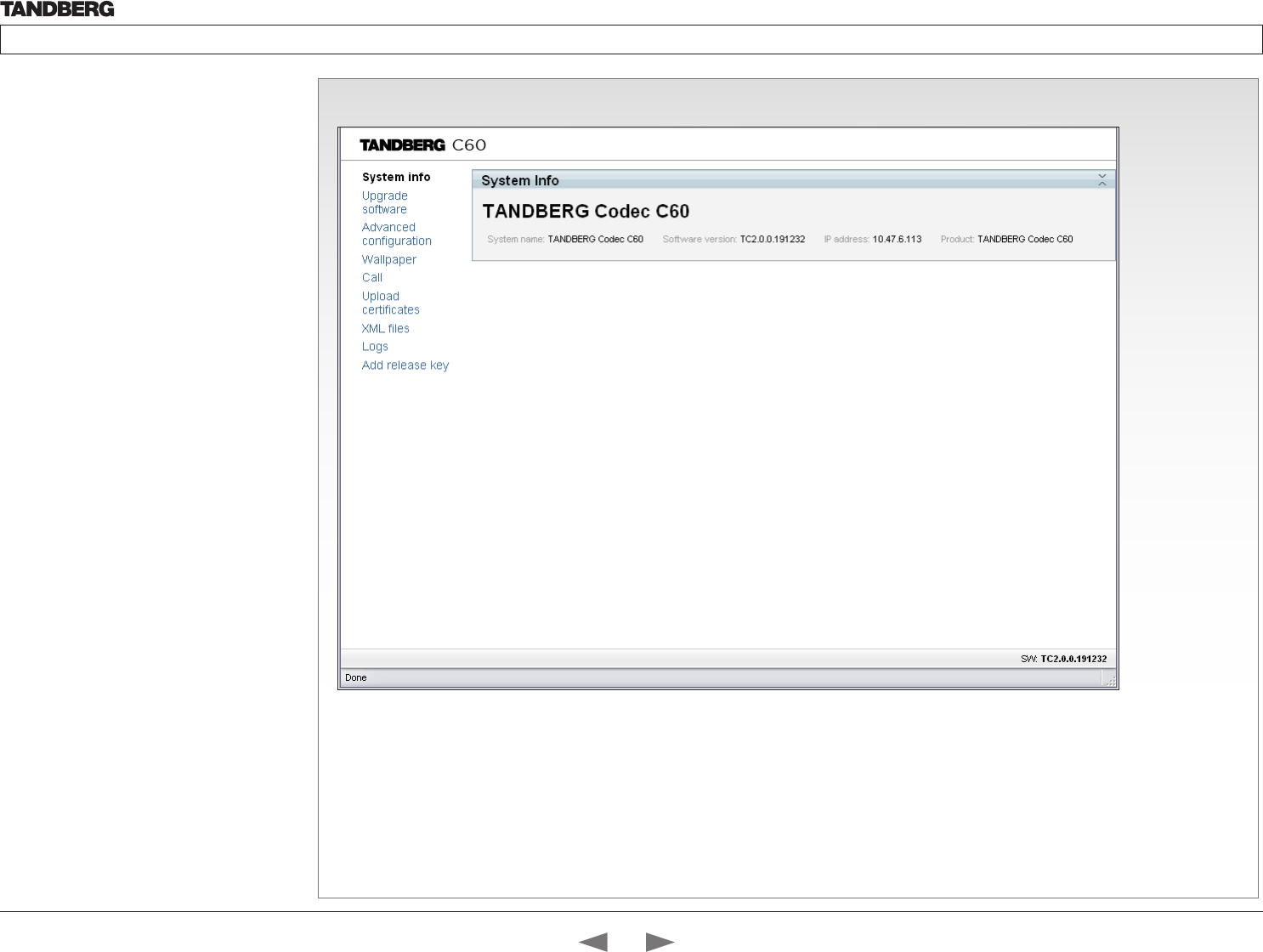Image resolution: width=1263 pixels, height=952 pixels.
Task: Click the System Info panel title
Action: click(x=520, y=181)
